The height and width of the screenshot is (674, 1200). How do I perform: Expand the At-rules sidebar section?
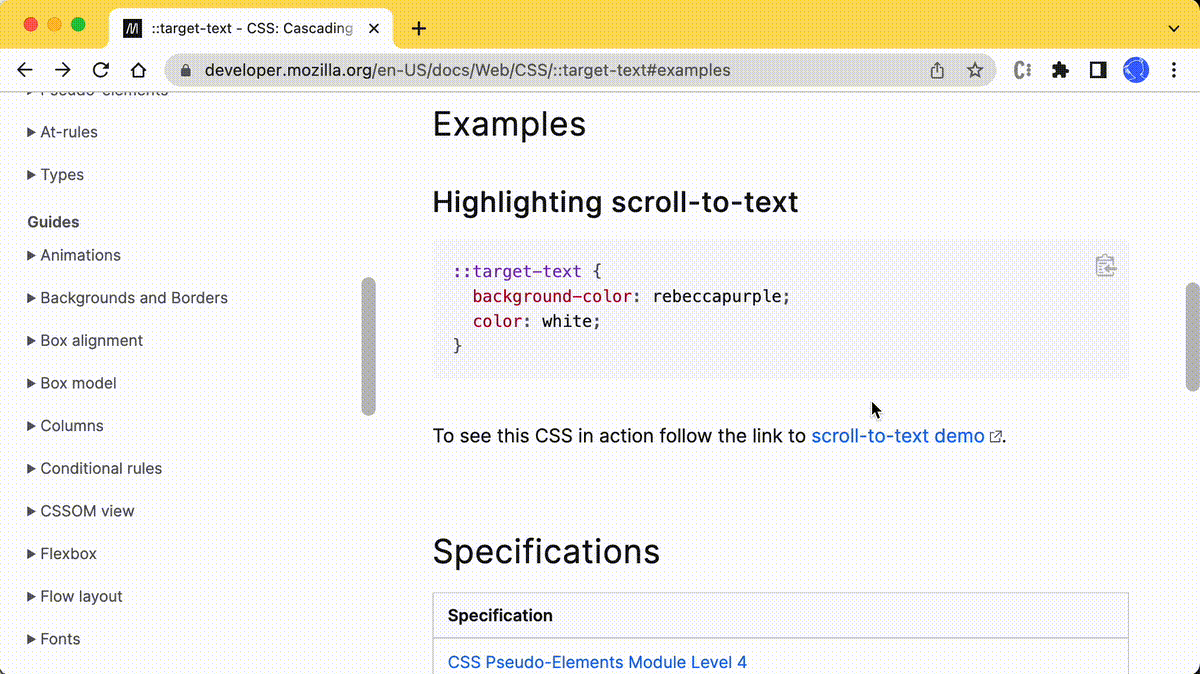coord(68,132)
